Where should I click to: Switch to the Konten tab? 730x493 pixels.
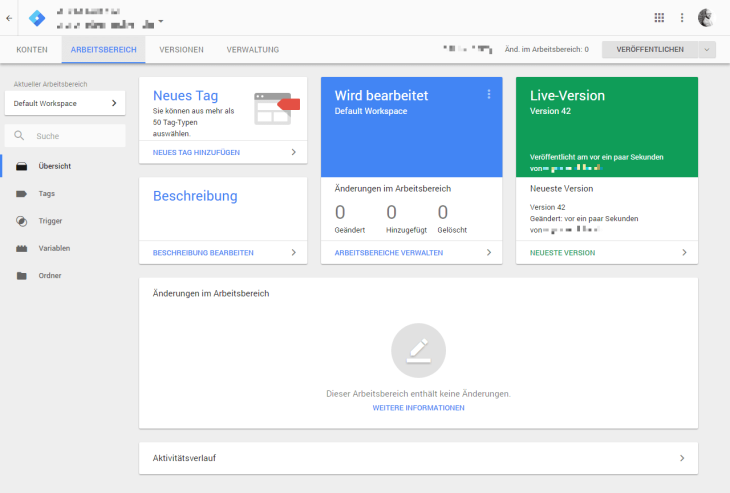point(32,49)
